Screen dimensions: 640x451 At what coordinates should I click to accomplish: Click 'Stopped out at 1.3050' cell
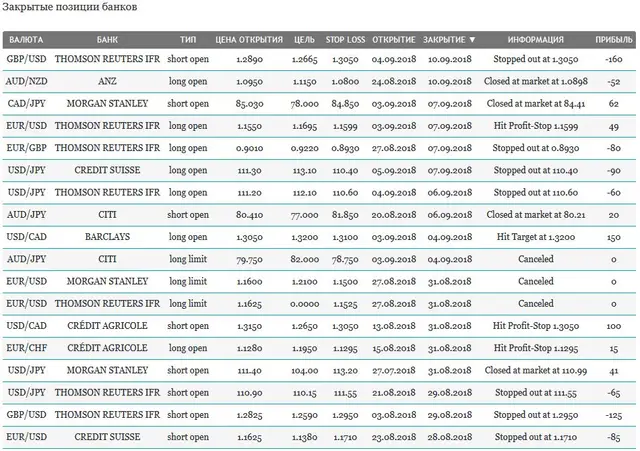click(x=536, y=59)
